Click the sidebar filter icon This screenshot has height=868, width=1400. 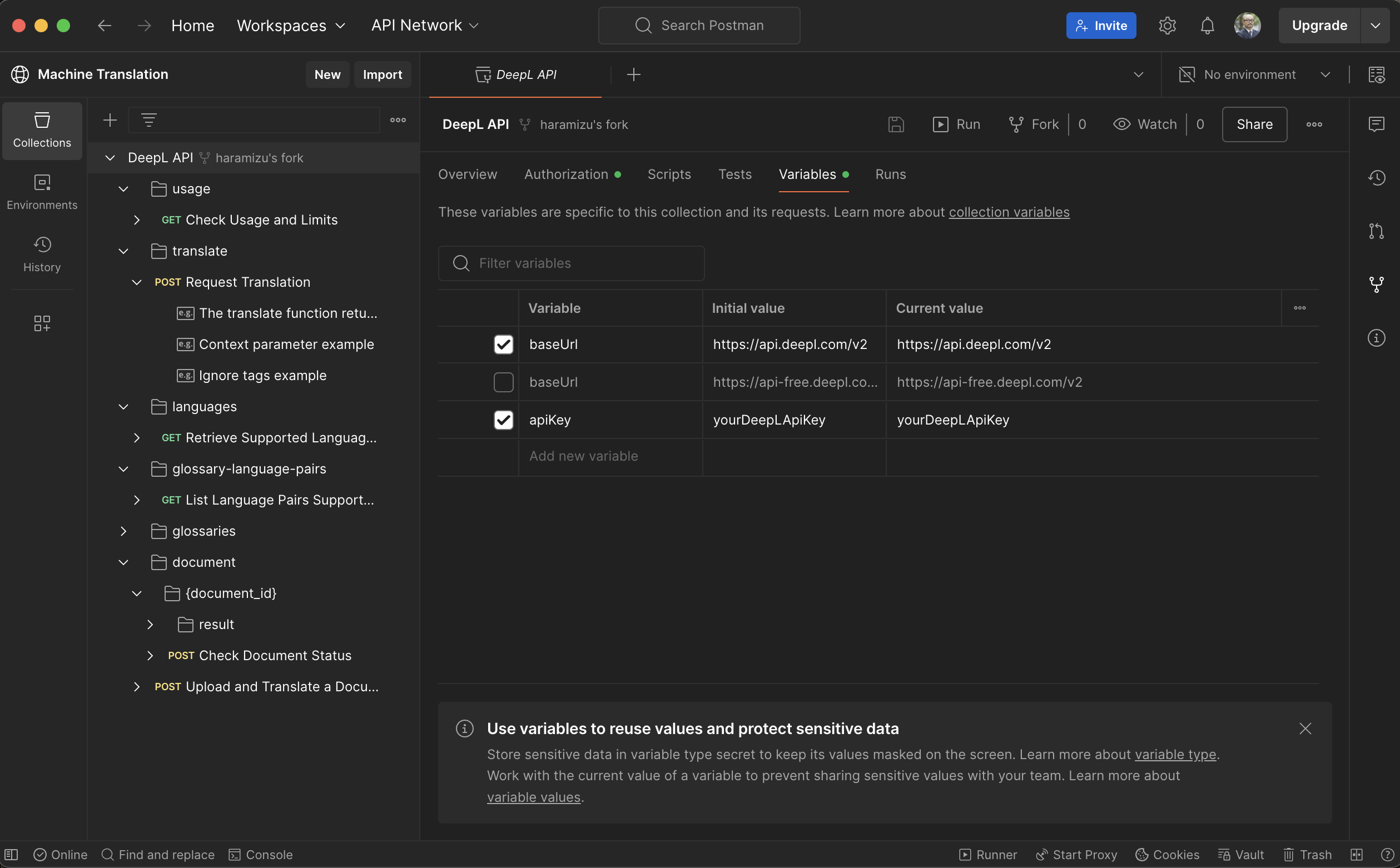click(x=148, y=120)
